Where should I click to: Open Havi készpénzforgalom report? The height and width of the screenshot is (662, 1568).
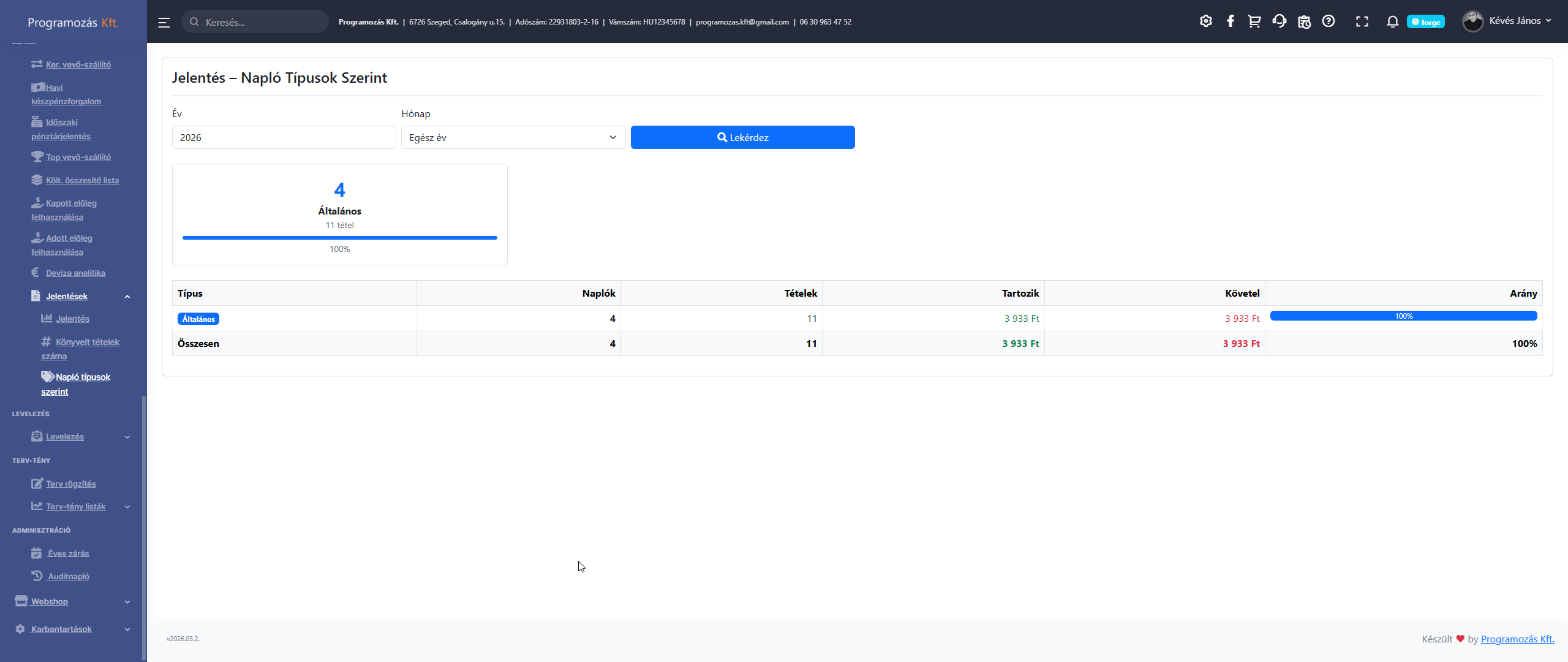(x=66, y=94)
